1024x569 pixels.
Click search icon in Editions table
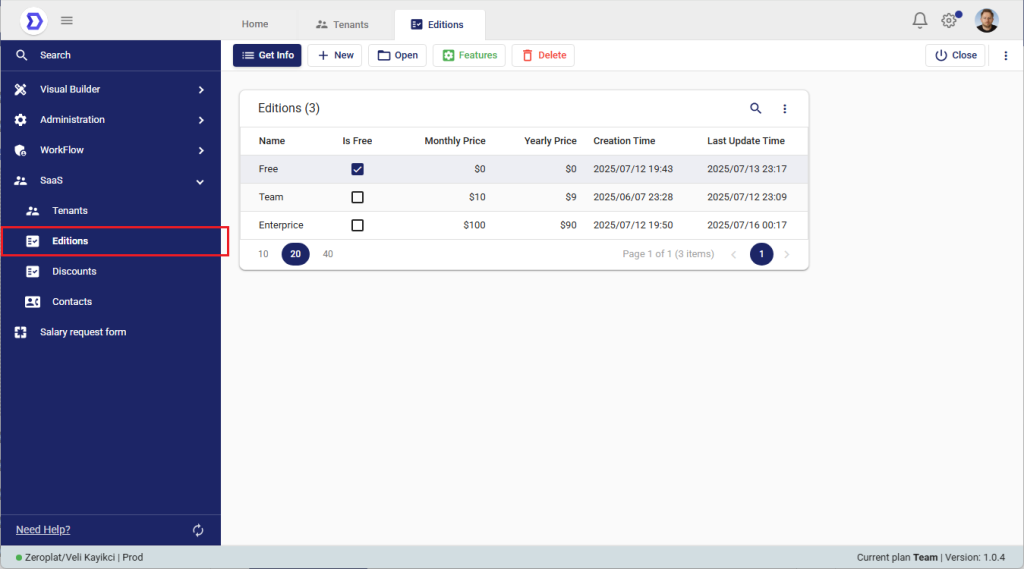[756, 108]
